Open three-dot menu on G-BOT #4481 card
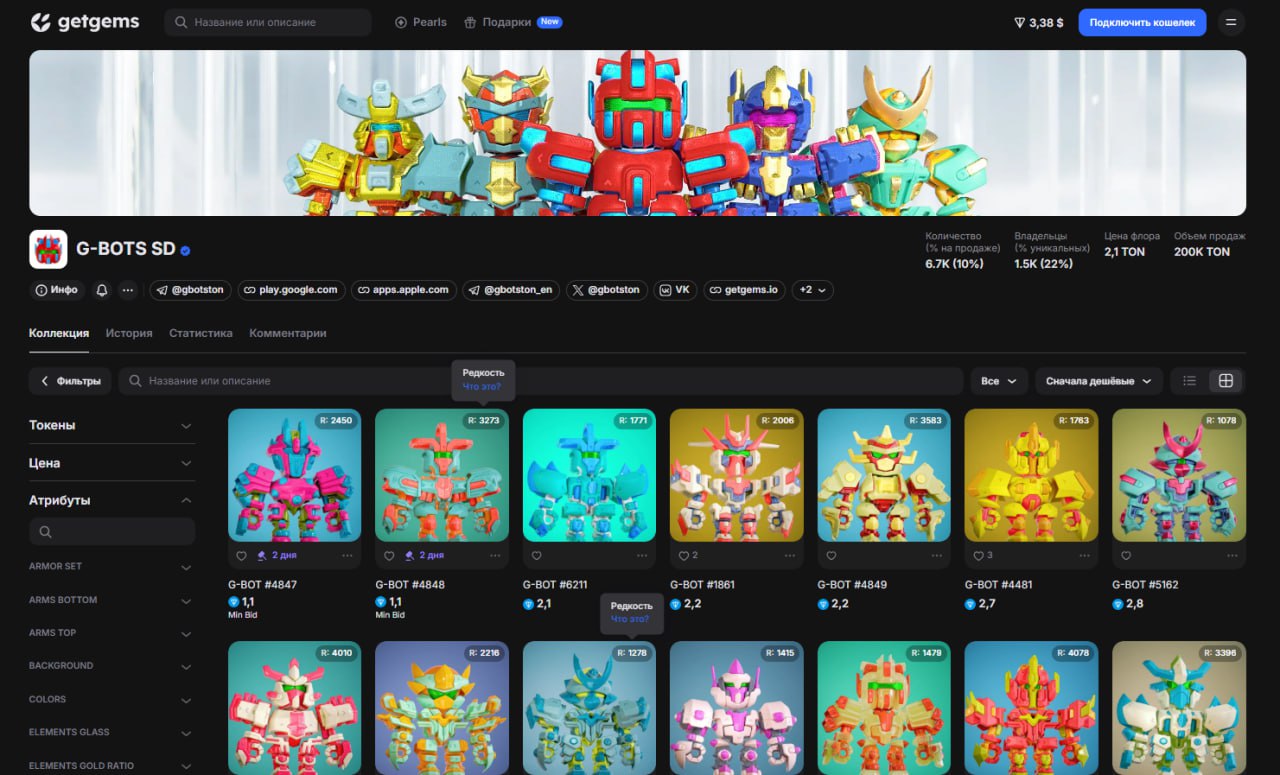Screen dimensions: 1280x775 pyautogui.click(x=1084, y=555)
